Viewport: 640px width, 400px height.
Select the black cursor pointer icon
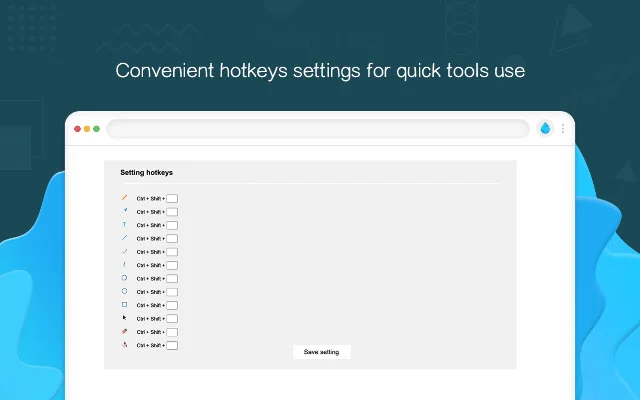pos(124,318)
